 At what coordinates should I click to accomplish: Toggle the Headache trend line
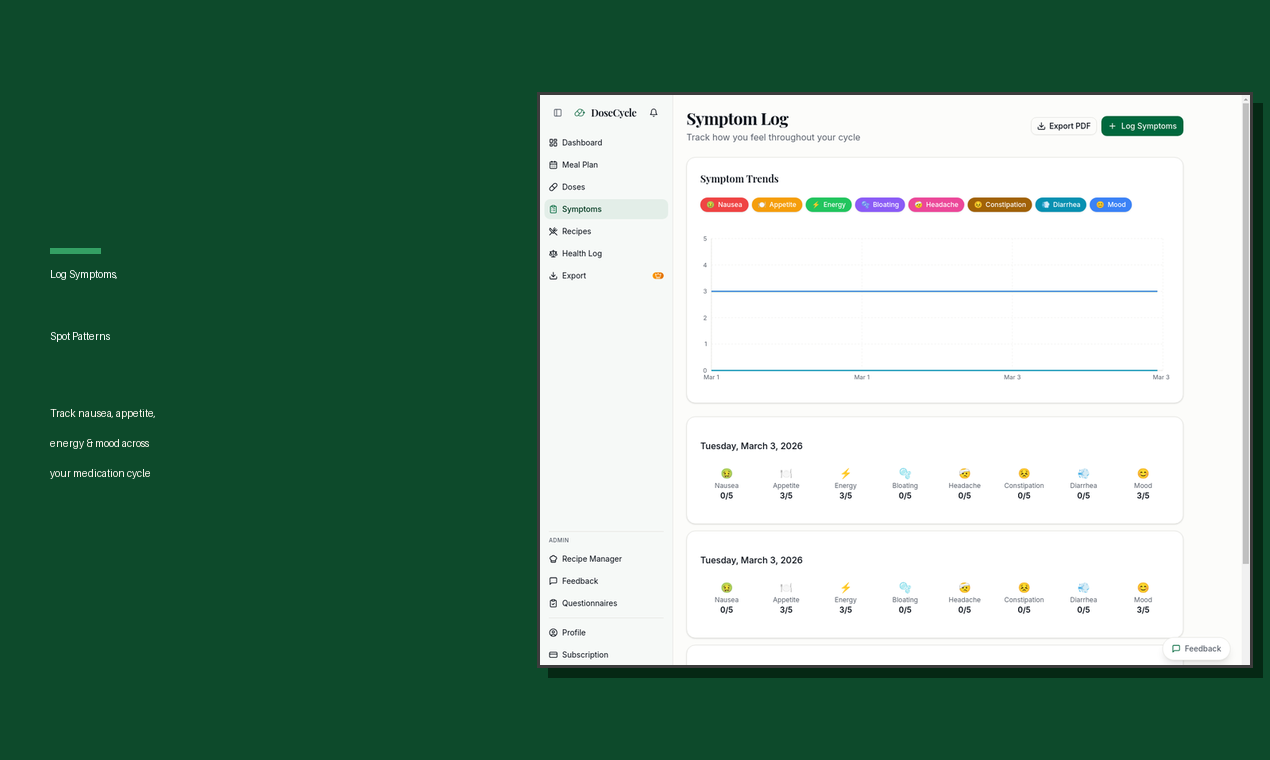(936, 205)
